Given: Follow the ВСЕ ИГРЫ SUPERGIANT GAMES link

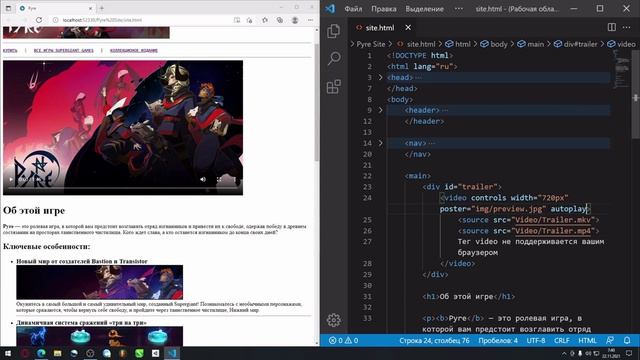Looking at the screenshot, I should tap(63, 50).
